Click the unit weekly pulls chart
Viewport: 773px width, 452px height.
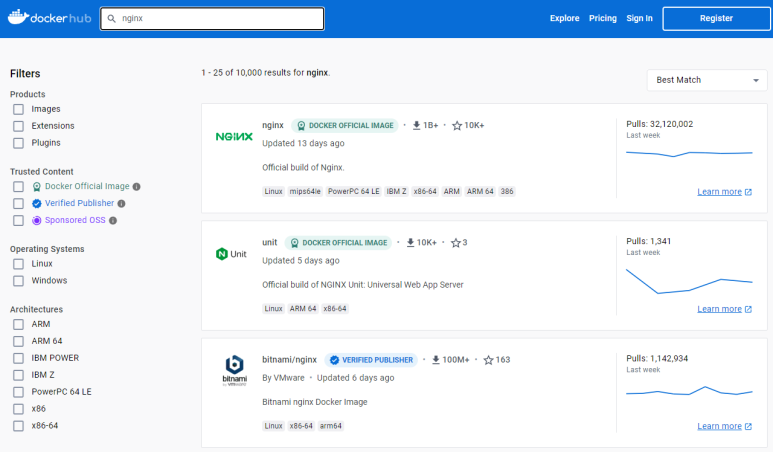pyautogui.click(x=689, y=281)
